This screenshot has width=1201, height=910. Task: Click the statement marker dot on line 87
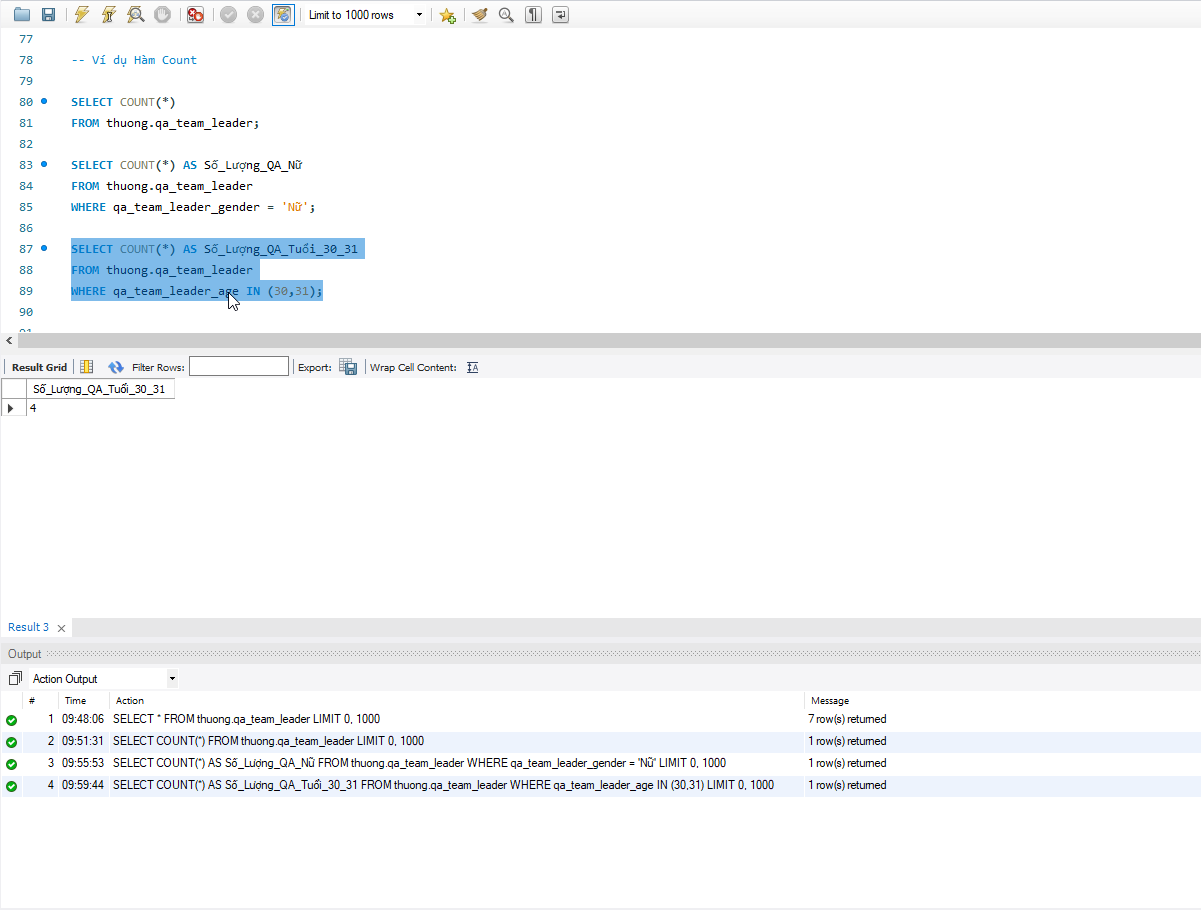click(x=44, y=248)
